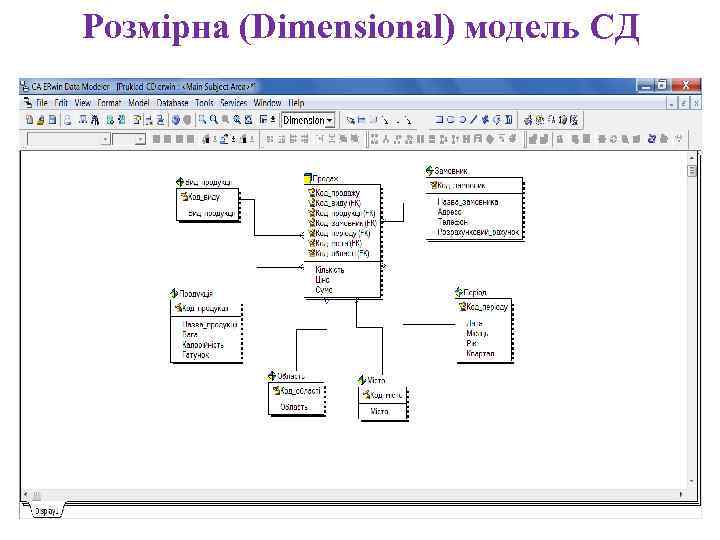Select the ellipse drawing tool

[462, 120]
